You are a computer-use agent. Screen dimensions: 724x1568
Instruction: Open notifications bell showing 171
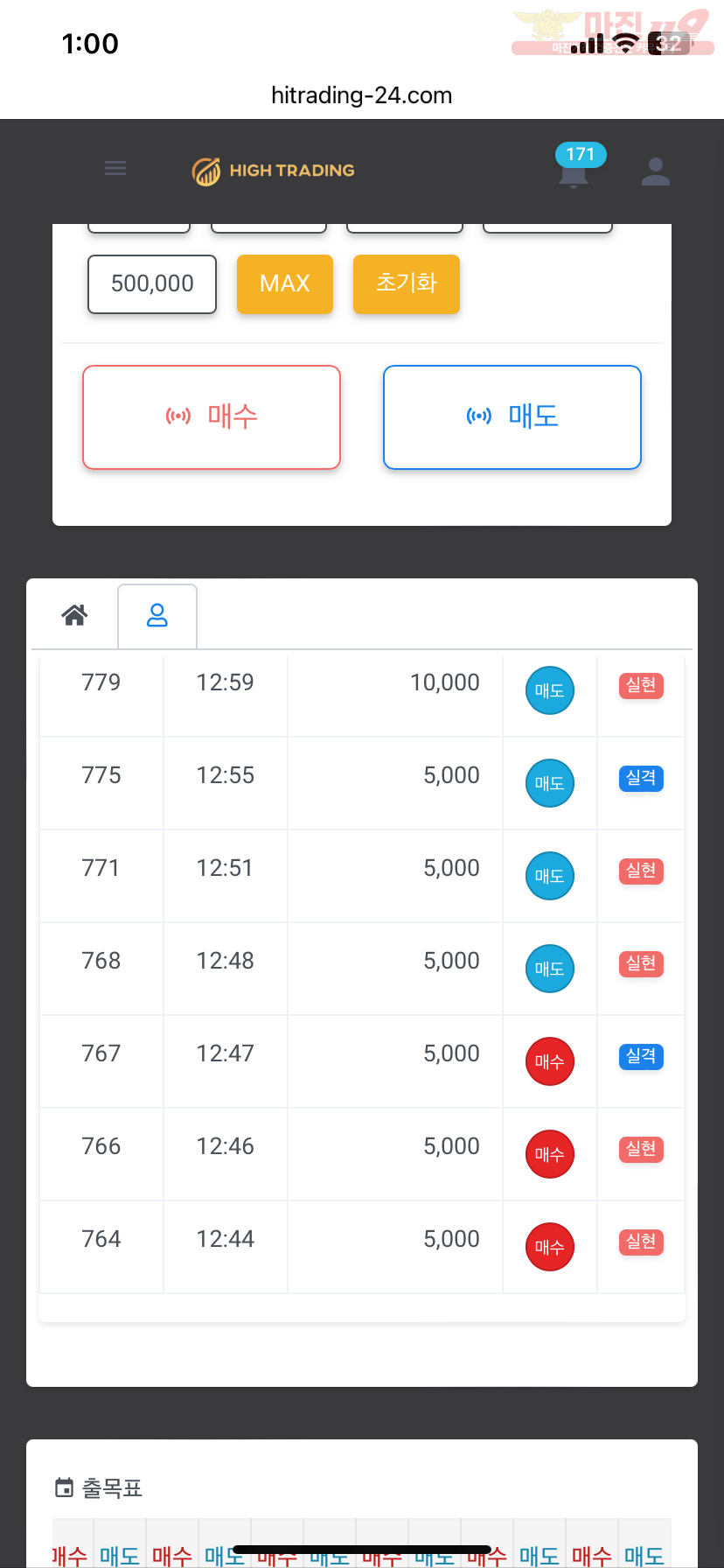pos(574,167)
